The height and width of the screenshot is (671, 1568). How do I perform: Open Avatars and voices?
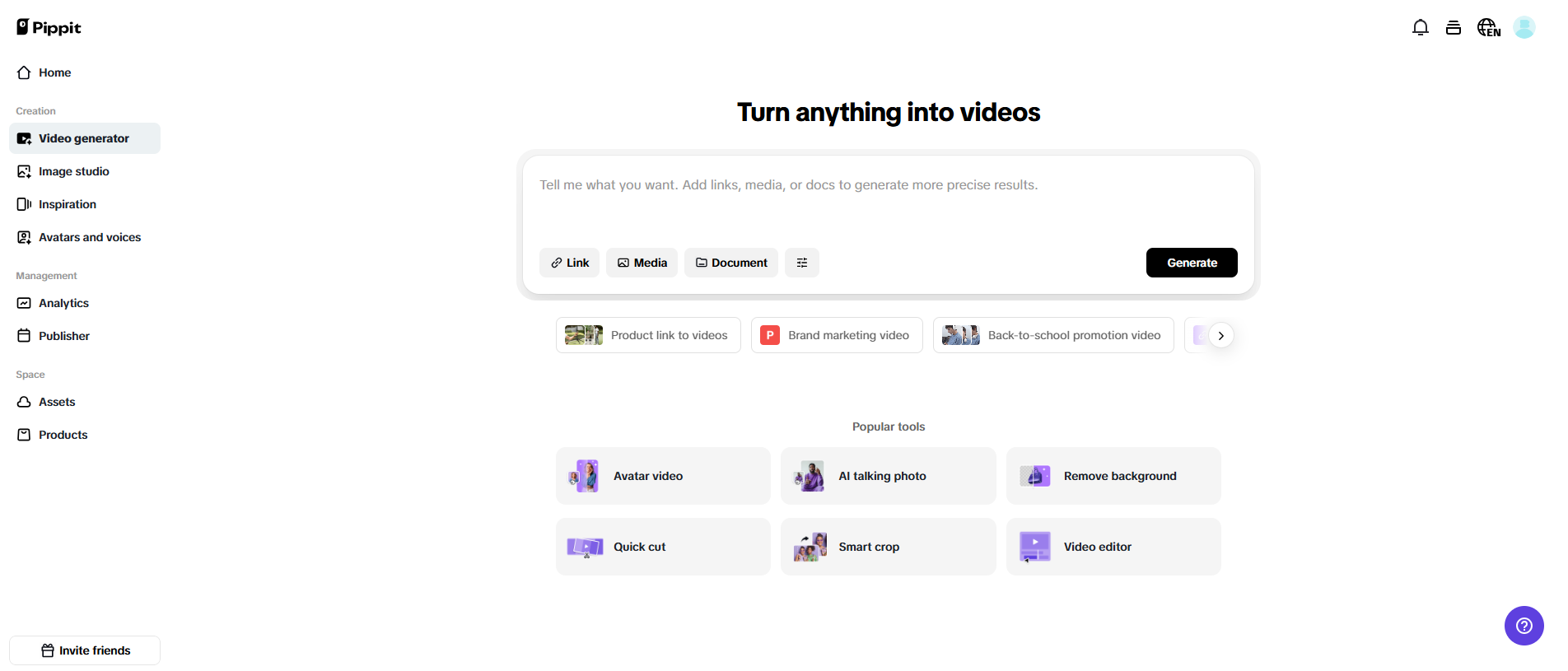(x=85, y=237)
